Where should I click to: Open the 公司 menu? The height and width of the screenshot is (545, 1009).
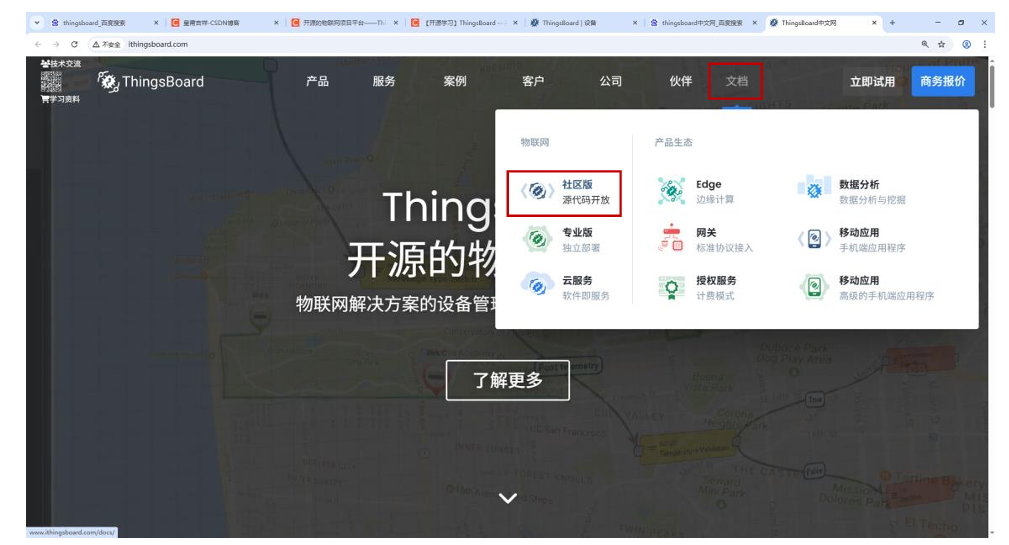point(611,81)
